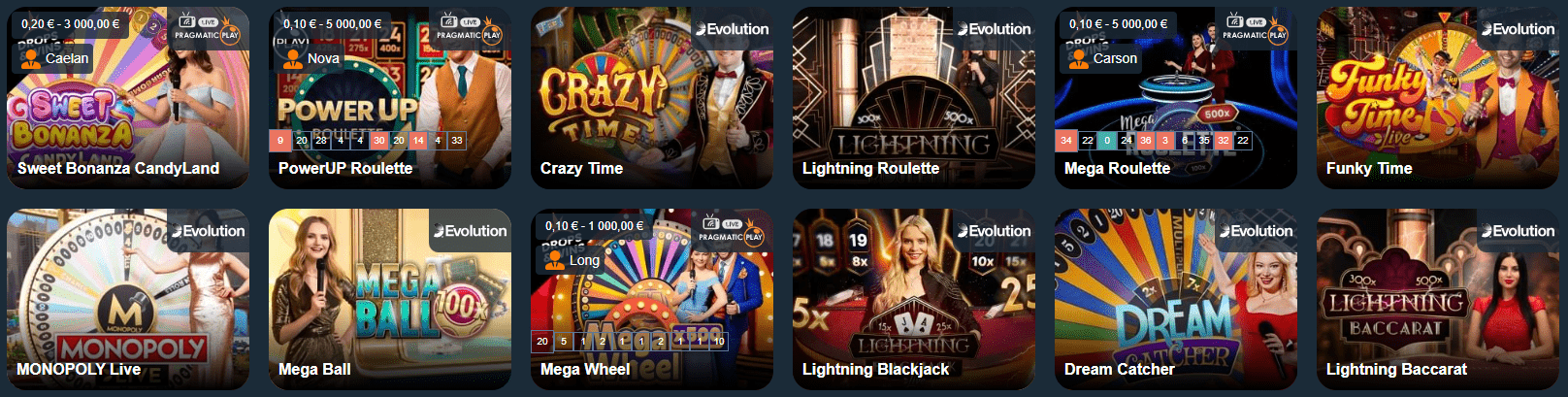The height and width of the screenshot is (397, 1568).
Task: Click the dealer icon next to Nova
Action: tap(293, 58)
